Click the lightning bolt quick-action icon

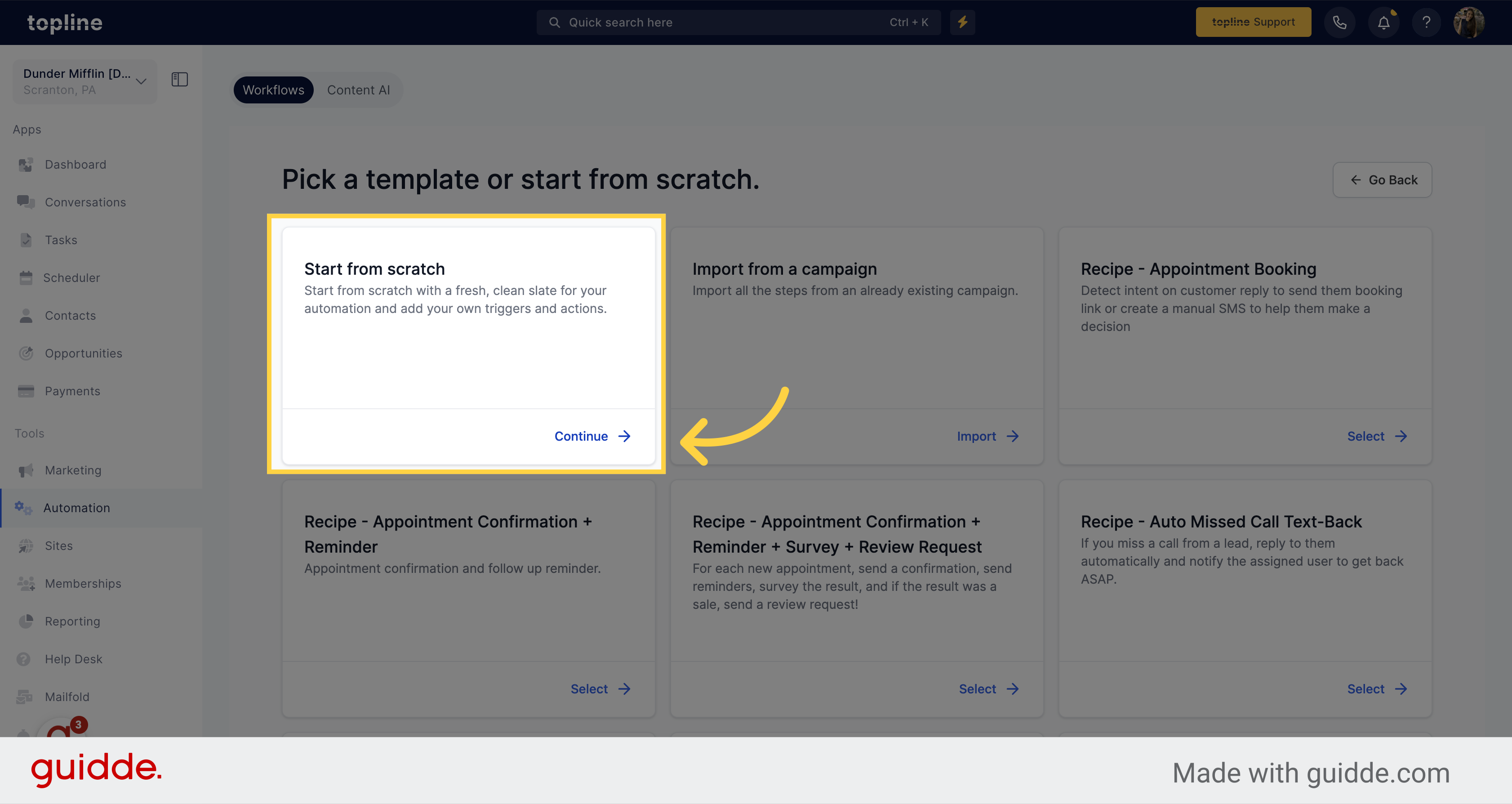963,21
